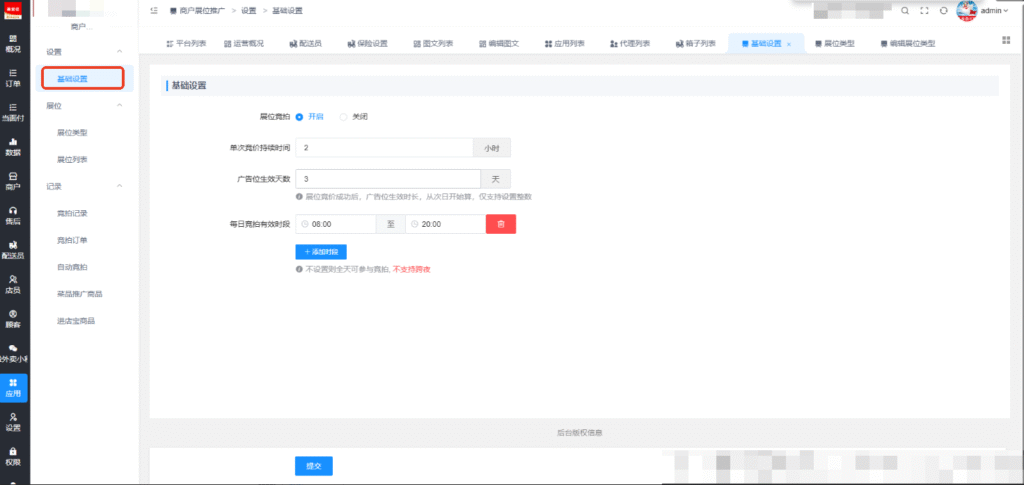Screen dimensions: 1024x485
Task: Click the 提交 submit button
Action: [x=314, y=466]
